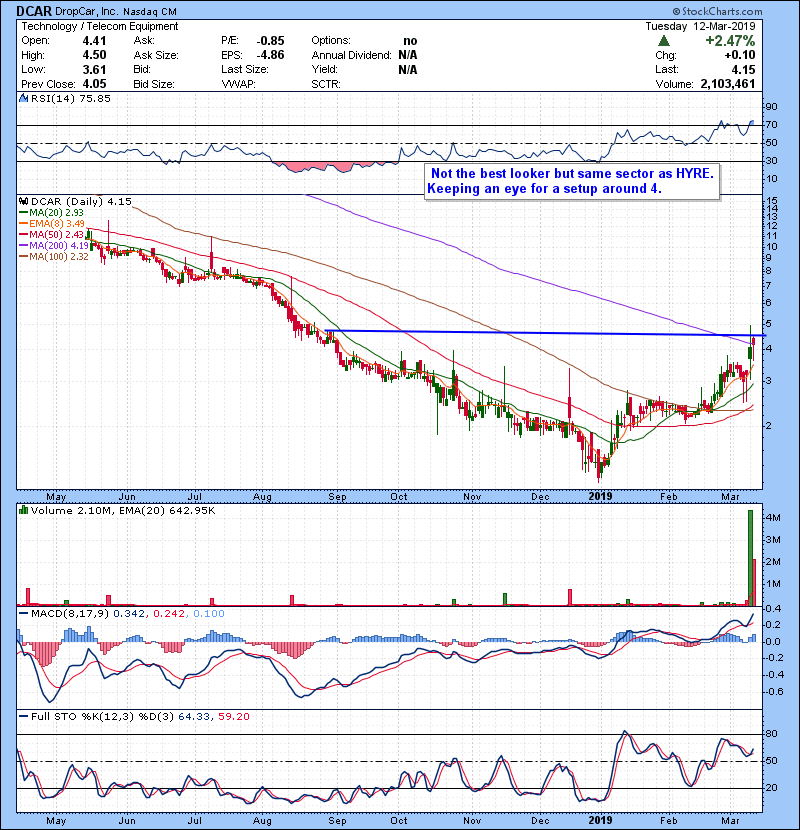800x830 pixels.
Task: Click Technology / Telecom Equipment sector text
Action: pyautogui.click(x=100, y=26)
